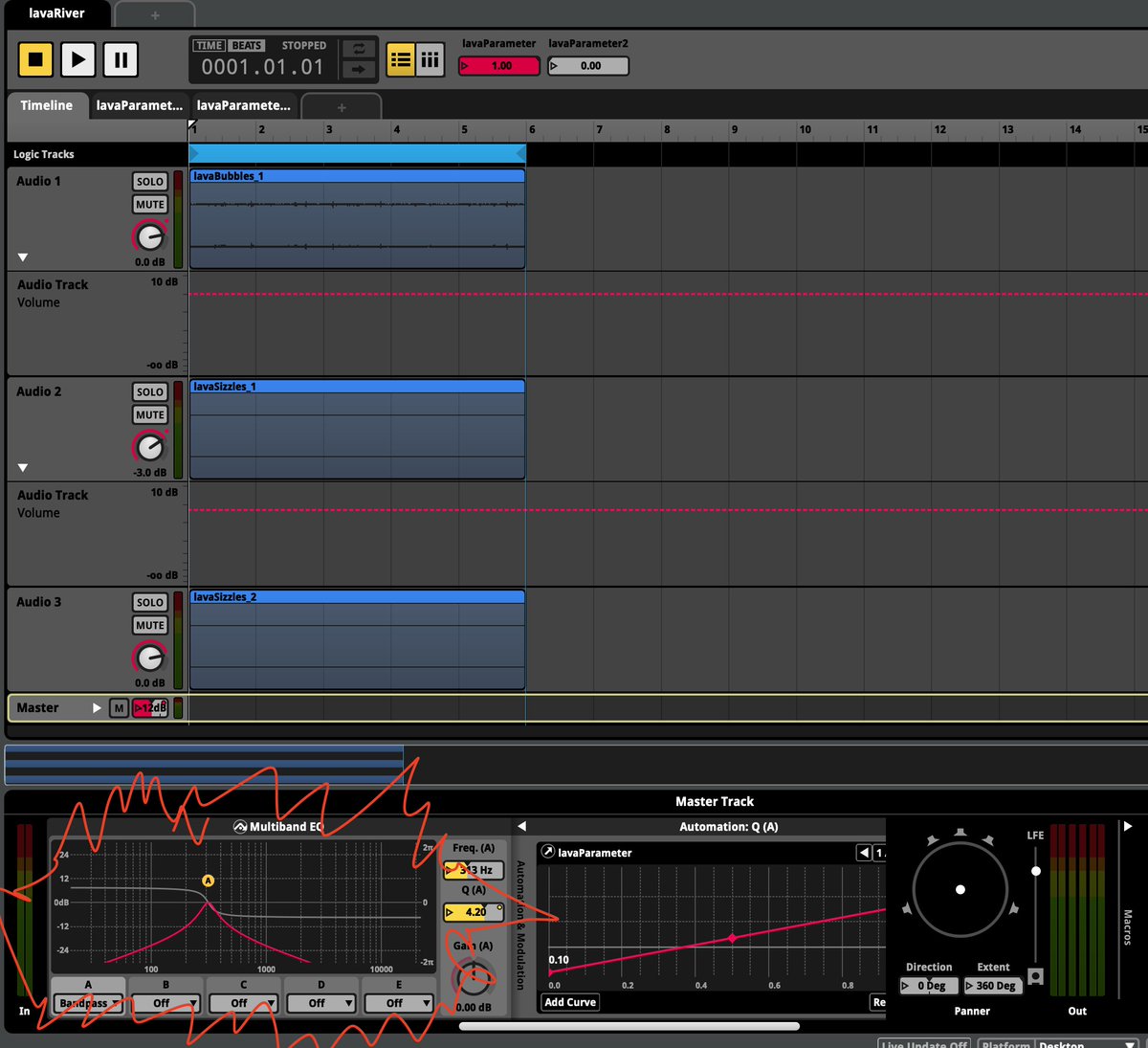The height and width of the screenshot is (1048, 1148).
Task: Pause playback with the Pause button
Action: 121,59
